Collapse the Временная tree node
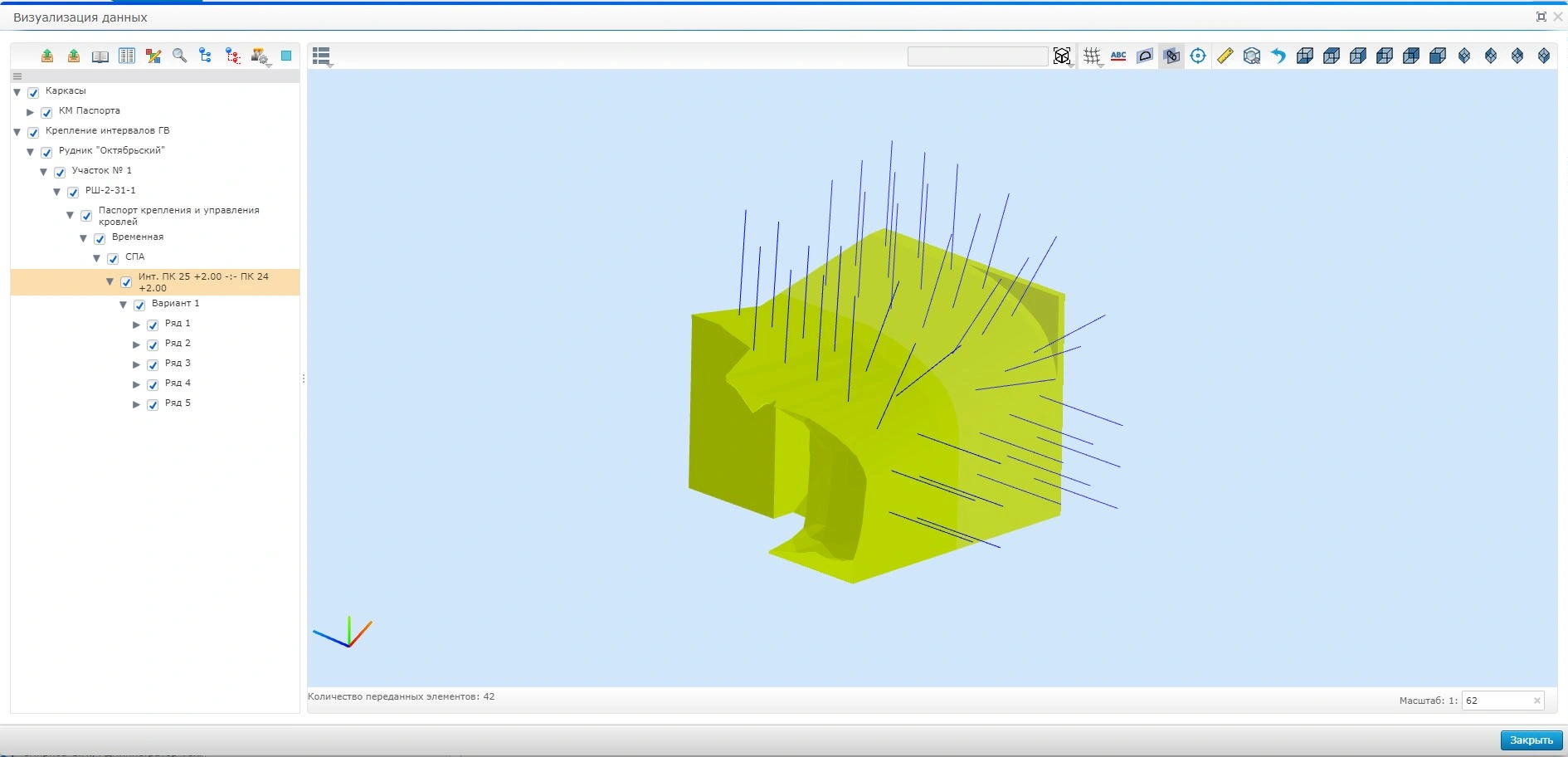The width and height of the screenshot is (1568, 757). point(83,238)
